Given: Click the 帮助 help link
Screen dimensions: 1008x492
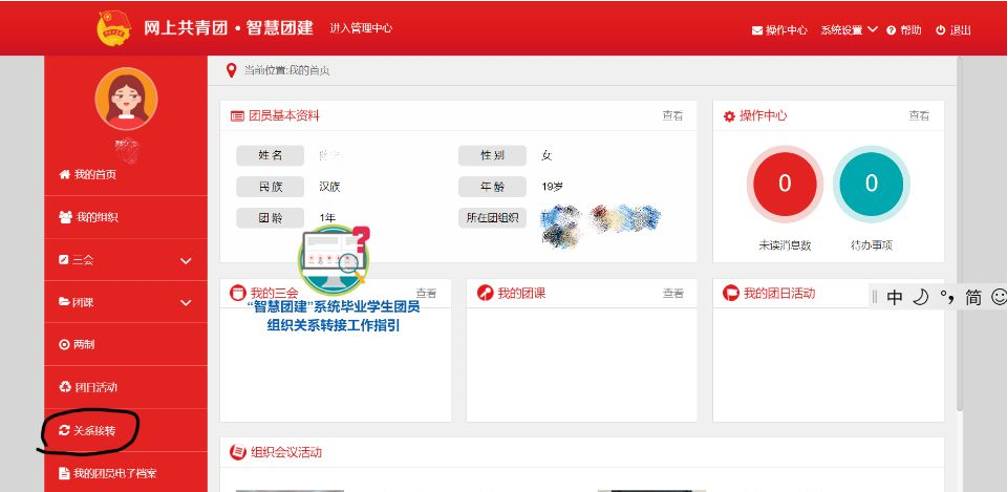Looking at the screenshot, I should pos(903,30).
